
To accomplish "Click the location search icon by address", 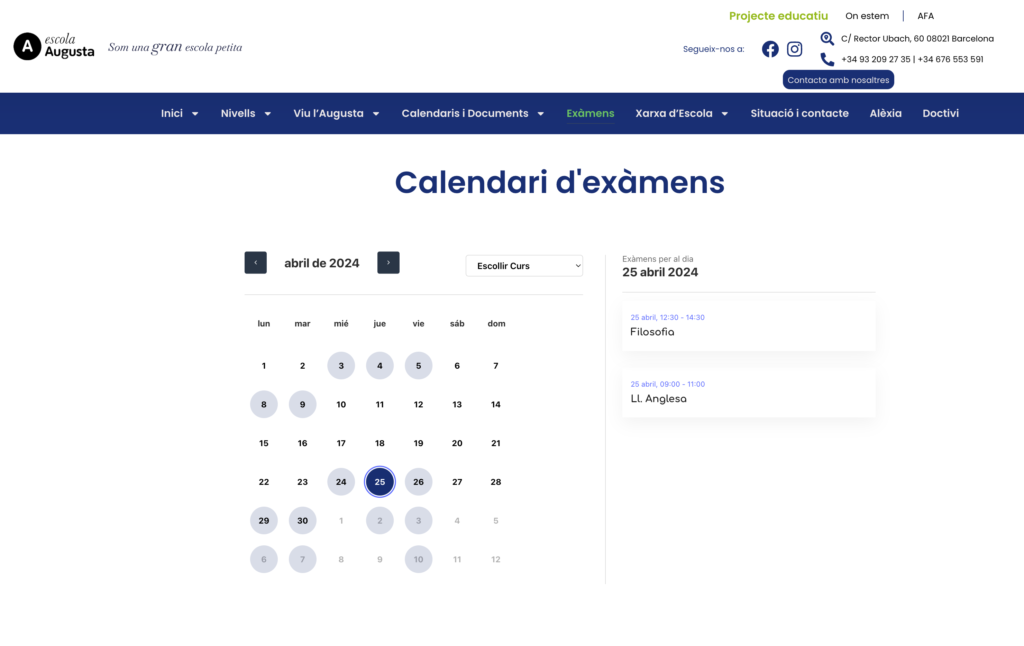I will [x=827, y=39].
